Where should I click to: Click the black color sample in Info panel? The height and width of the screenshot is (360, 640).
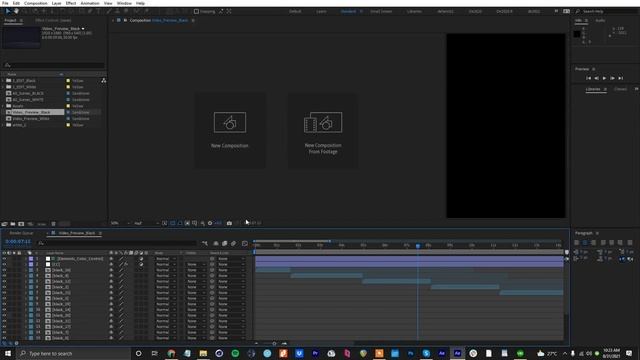[577, 34]
